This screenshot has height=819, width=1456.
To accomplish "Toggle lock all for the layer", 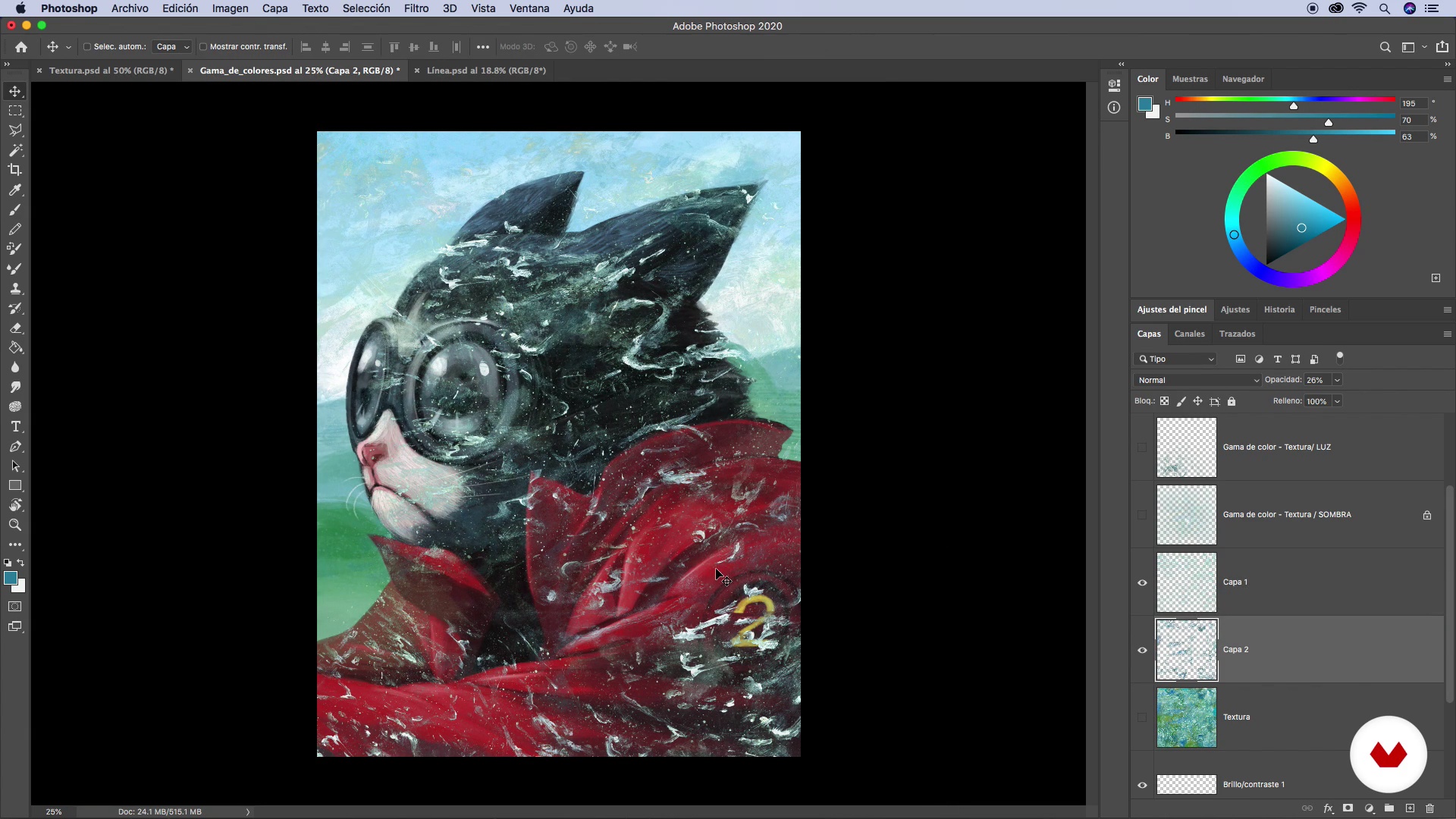I will tap(1232, 401).
